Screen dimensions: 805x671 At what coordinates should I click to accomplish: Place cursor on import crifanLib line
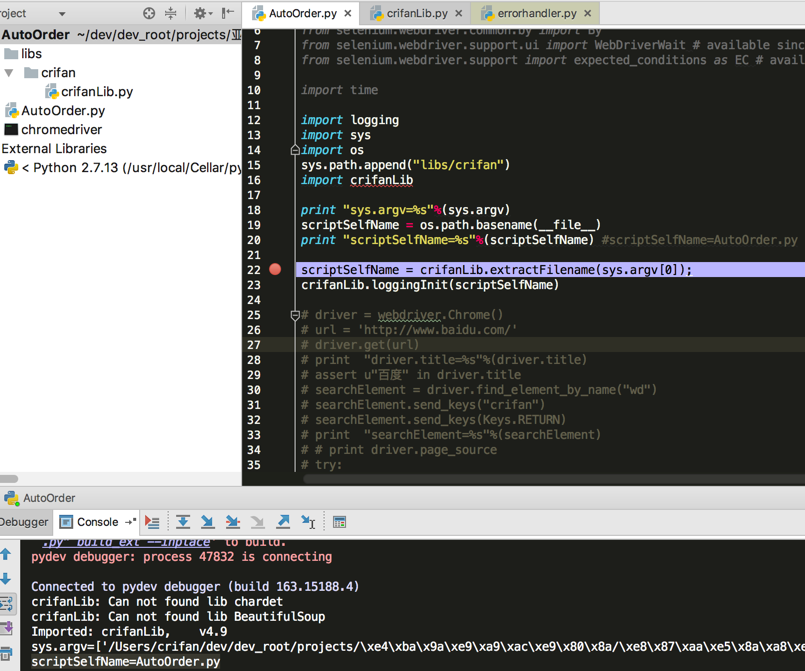tap(357, 180)
